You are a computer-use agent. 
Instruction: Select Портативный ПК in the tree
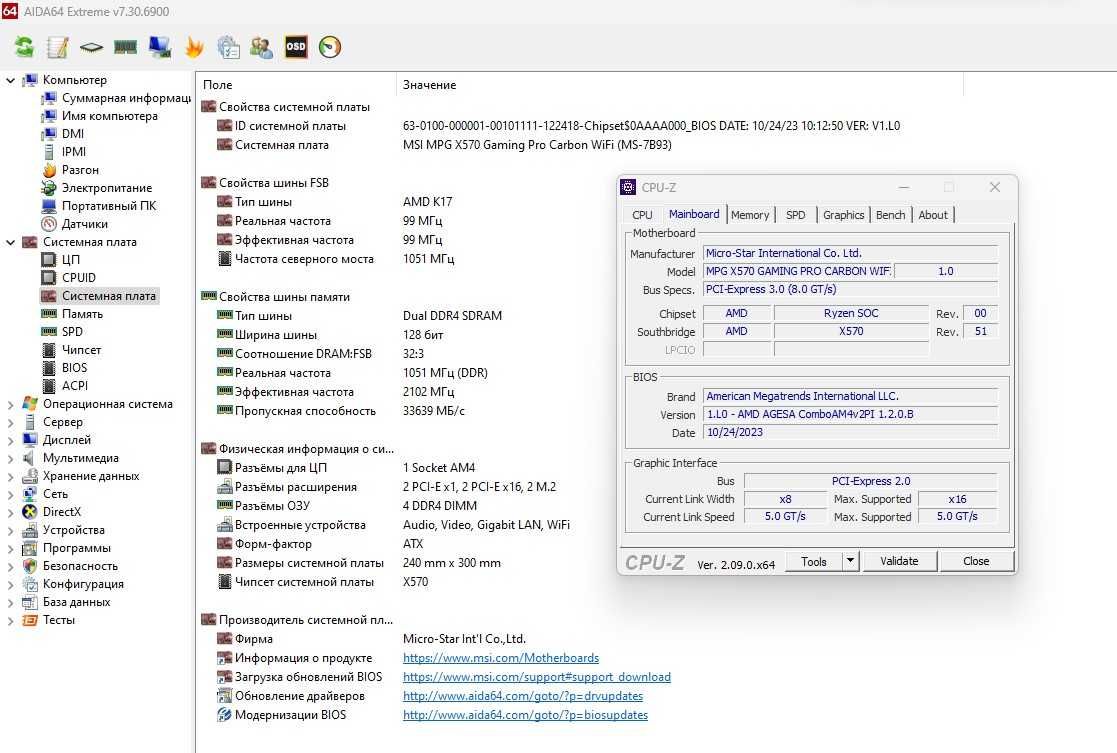click(x=99, y=206)
